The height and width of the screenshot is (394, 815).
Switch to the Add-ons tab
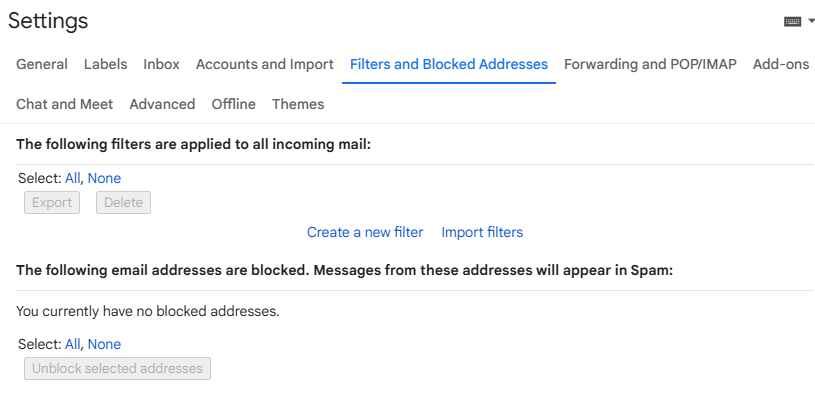781,64
